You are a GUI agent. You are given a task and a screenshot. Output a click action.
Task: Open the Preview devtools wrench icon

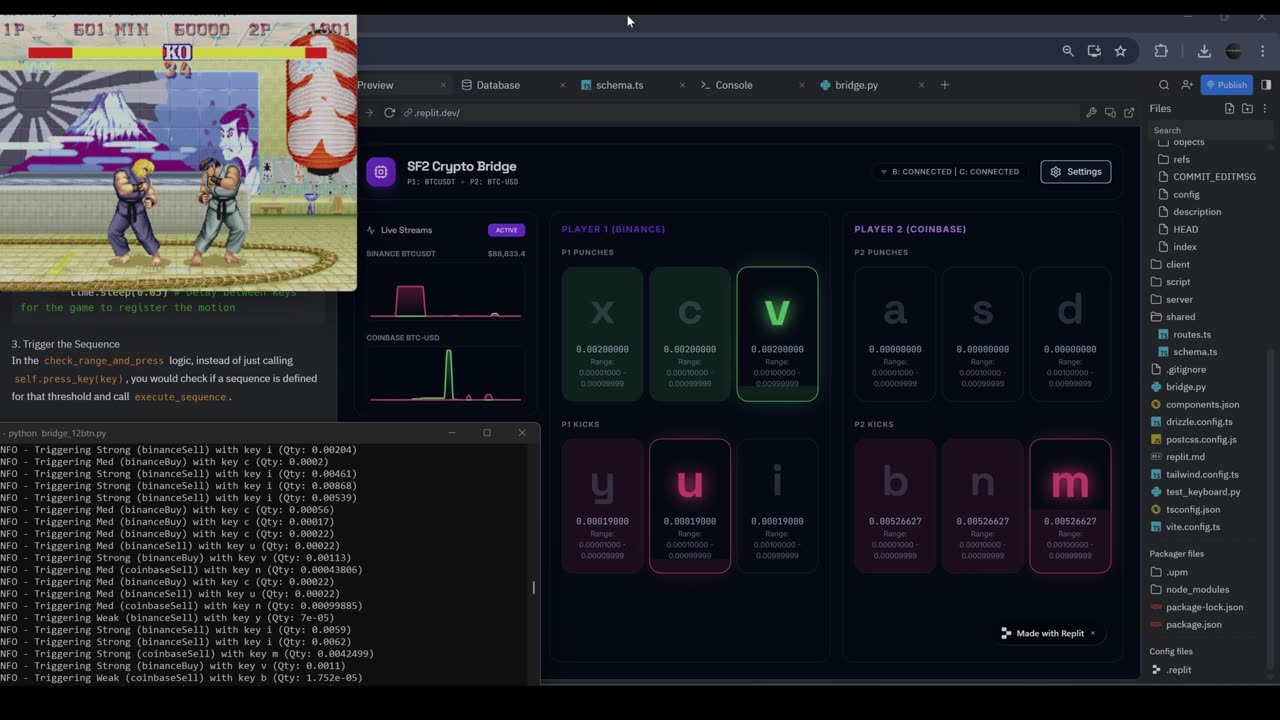[x=1091, y=113]
